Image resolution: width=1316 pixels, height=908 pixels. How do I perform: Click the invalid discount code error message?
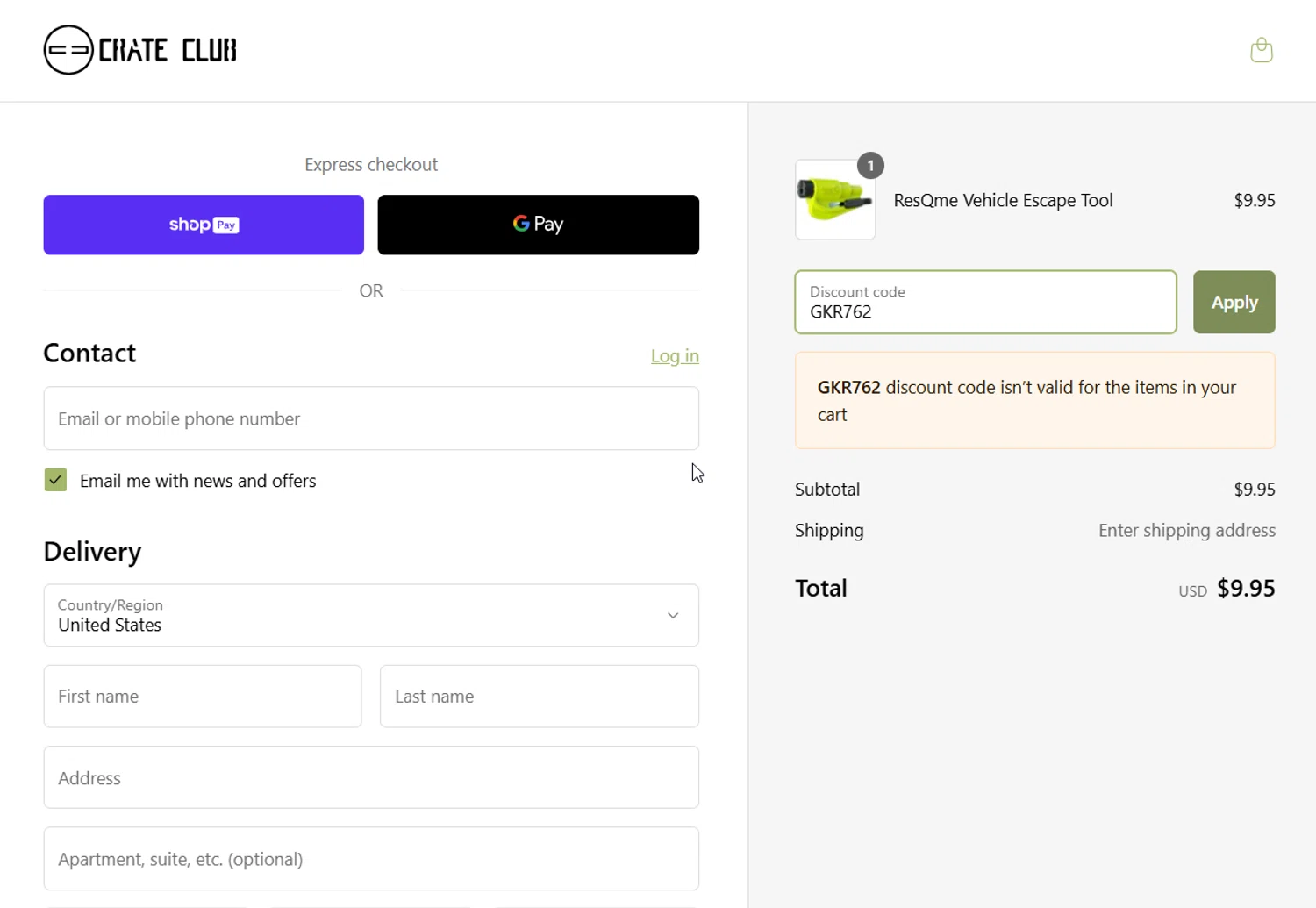[1034, 401]
